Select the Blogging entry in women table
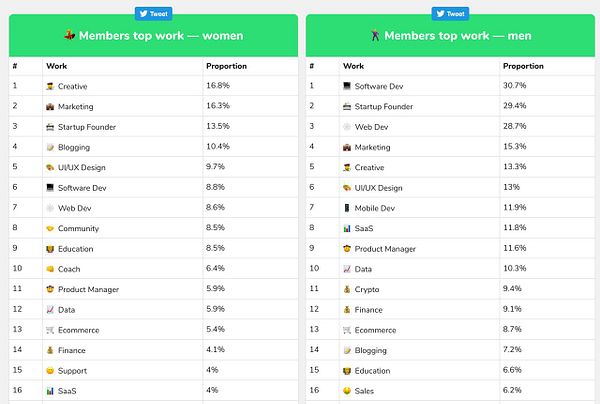 pyautogui.click(x=74, y=147)
